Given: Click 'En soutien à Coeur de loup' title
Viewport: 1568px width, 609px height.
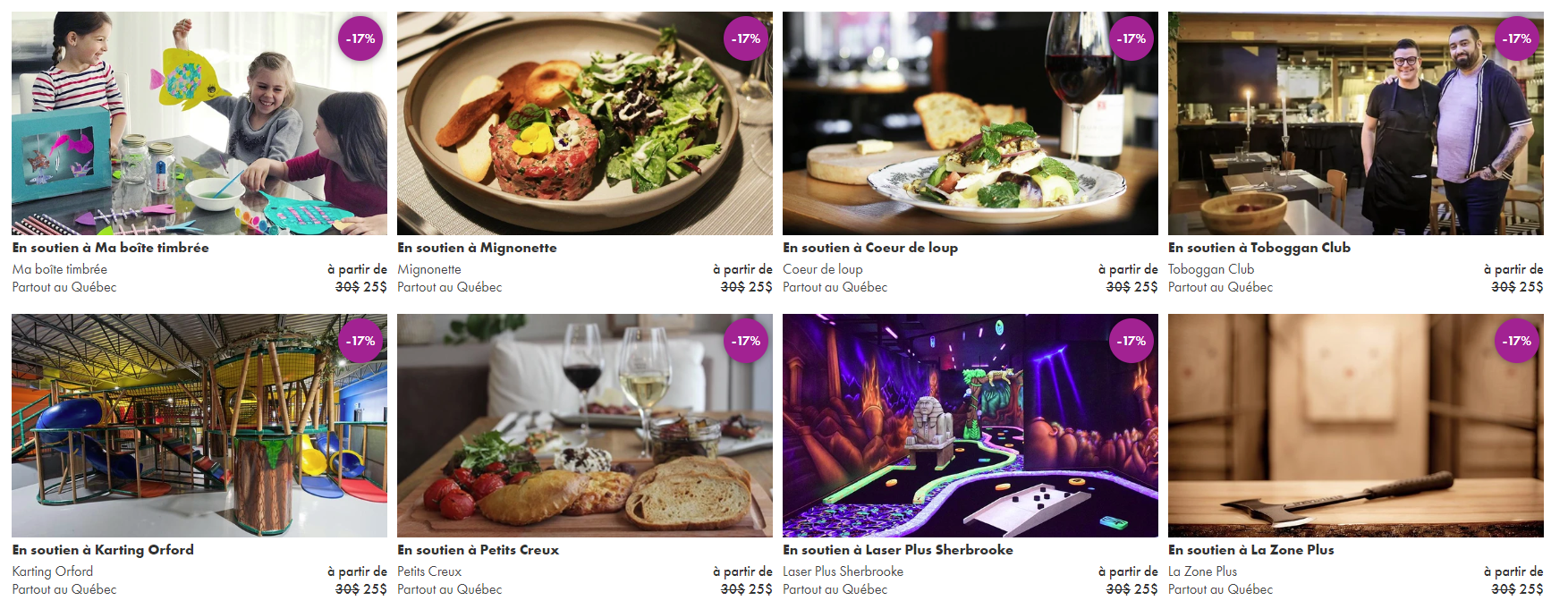Looking at the screenshot, I should (870, 248).
